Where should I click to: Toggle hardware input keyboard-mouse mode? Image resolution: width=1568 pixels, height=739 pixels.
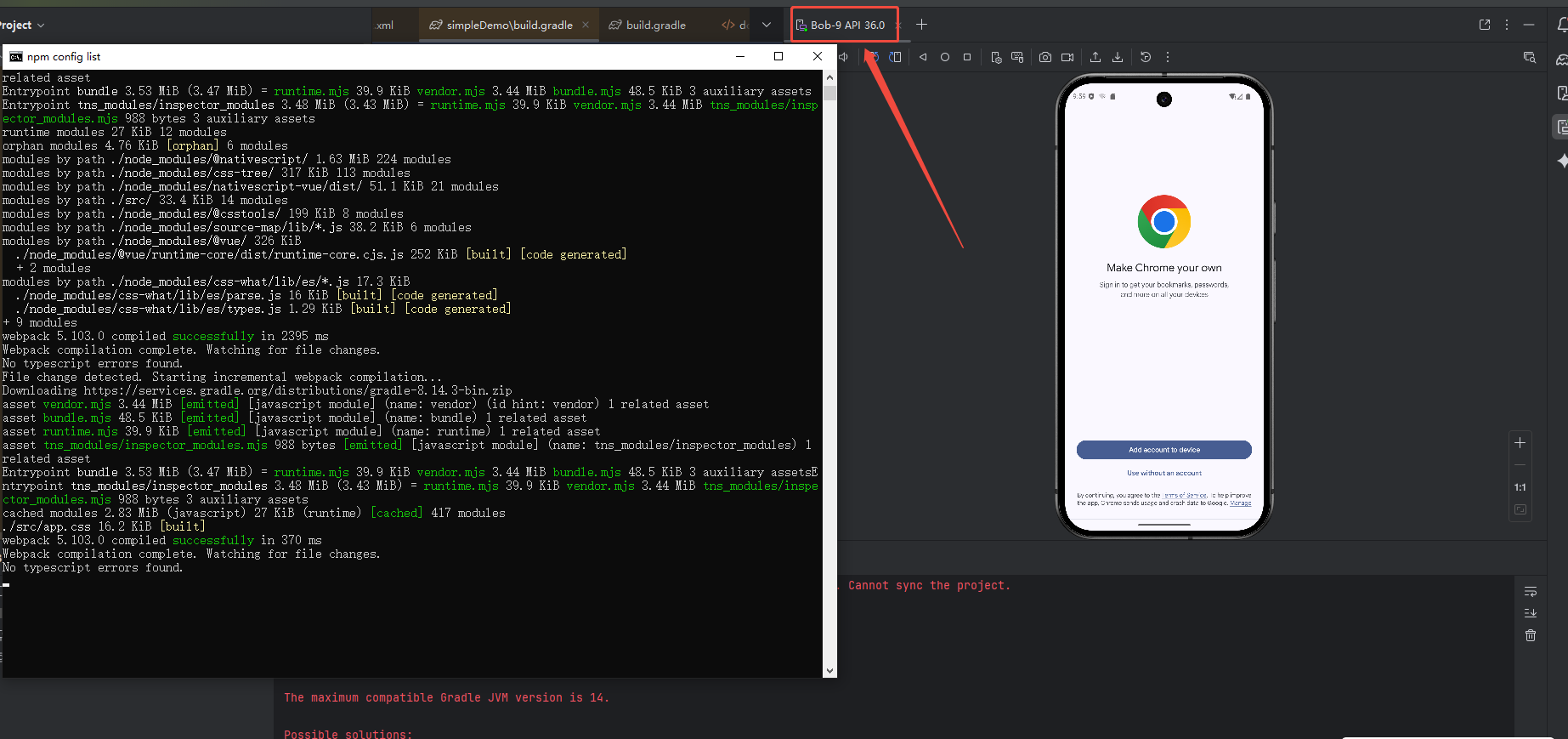tap(1017, 57)
